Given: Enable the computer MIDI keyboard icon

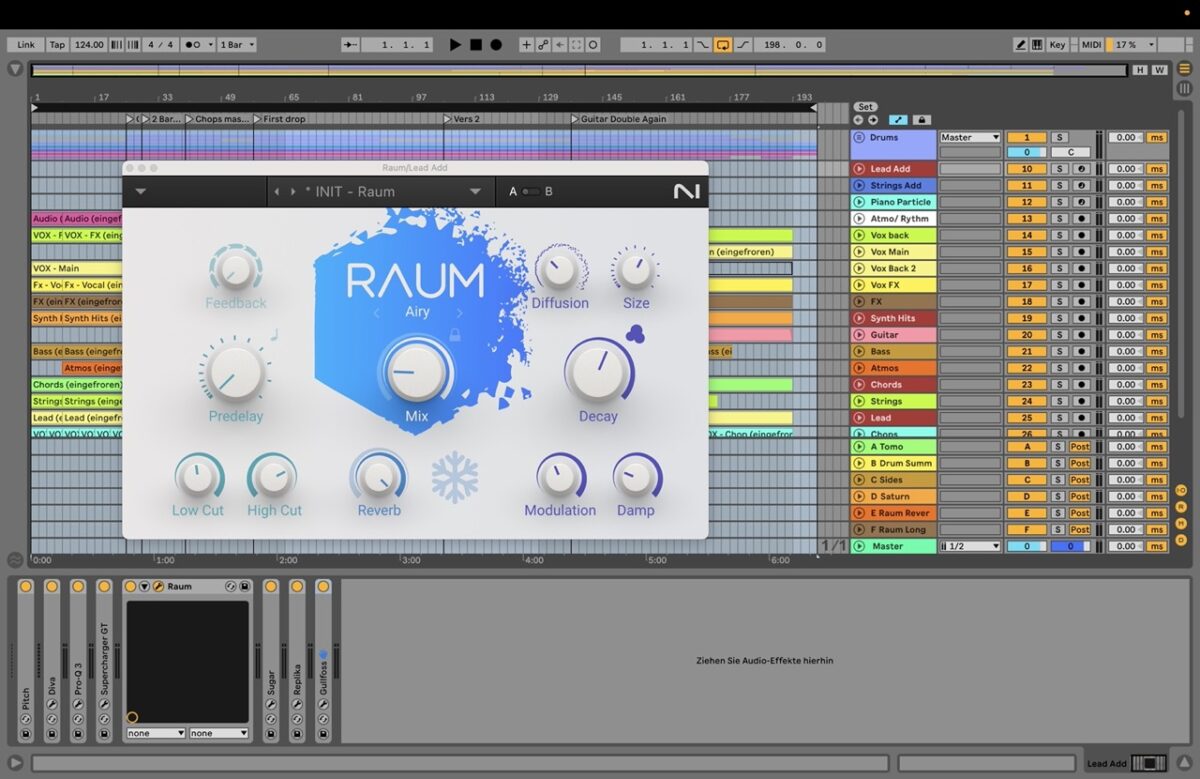Looking at the screenshot, I should point(1037,44).
